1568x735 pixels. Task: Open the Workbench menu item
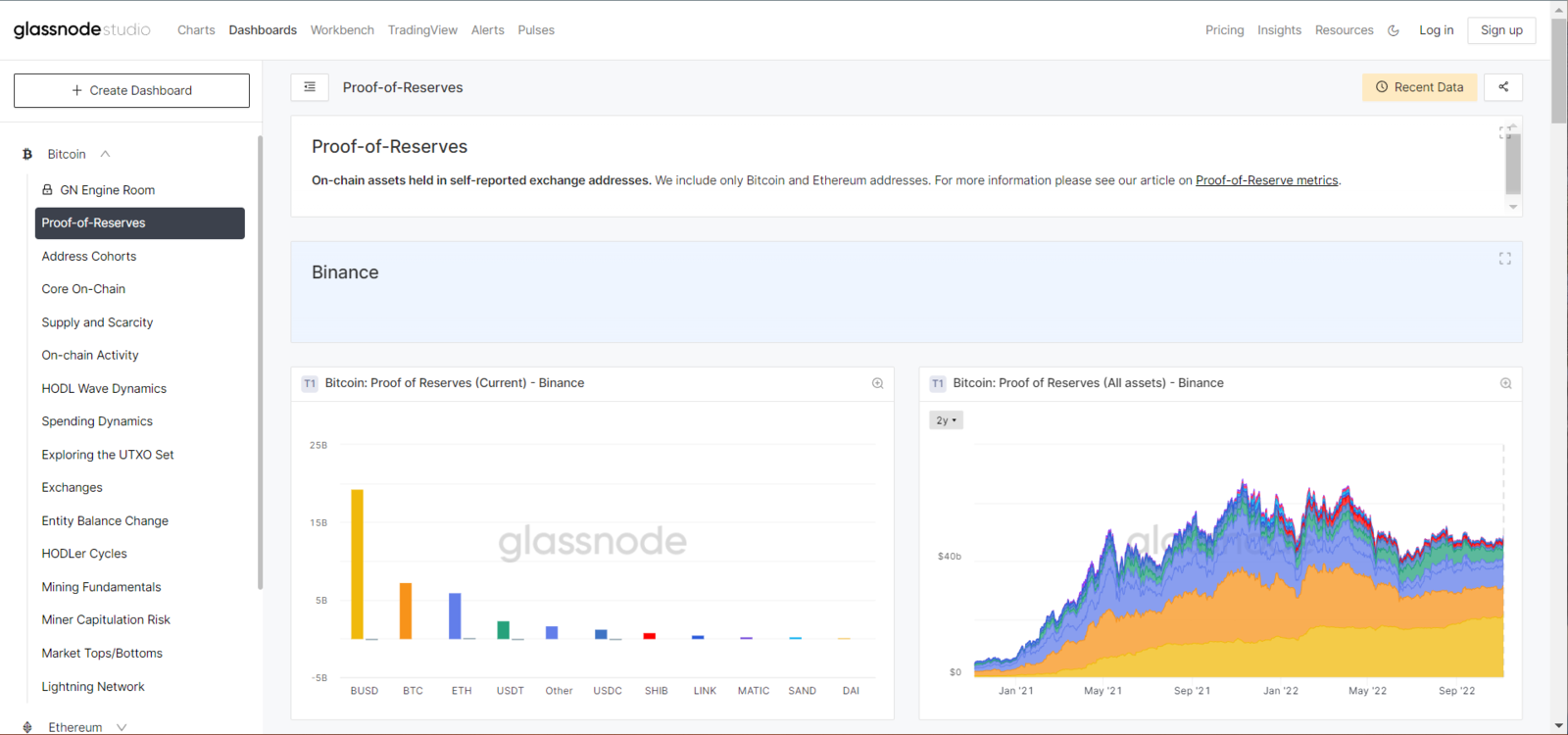342,30
